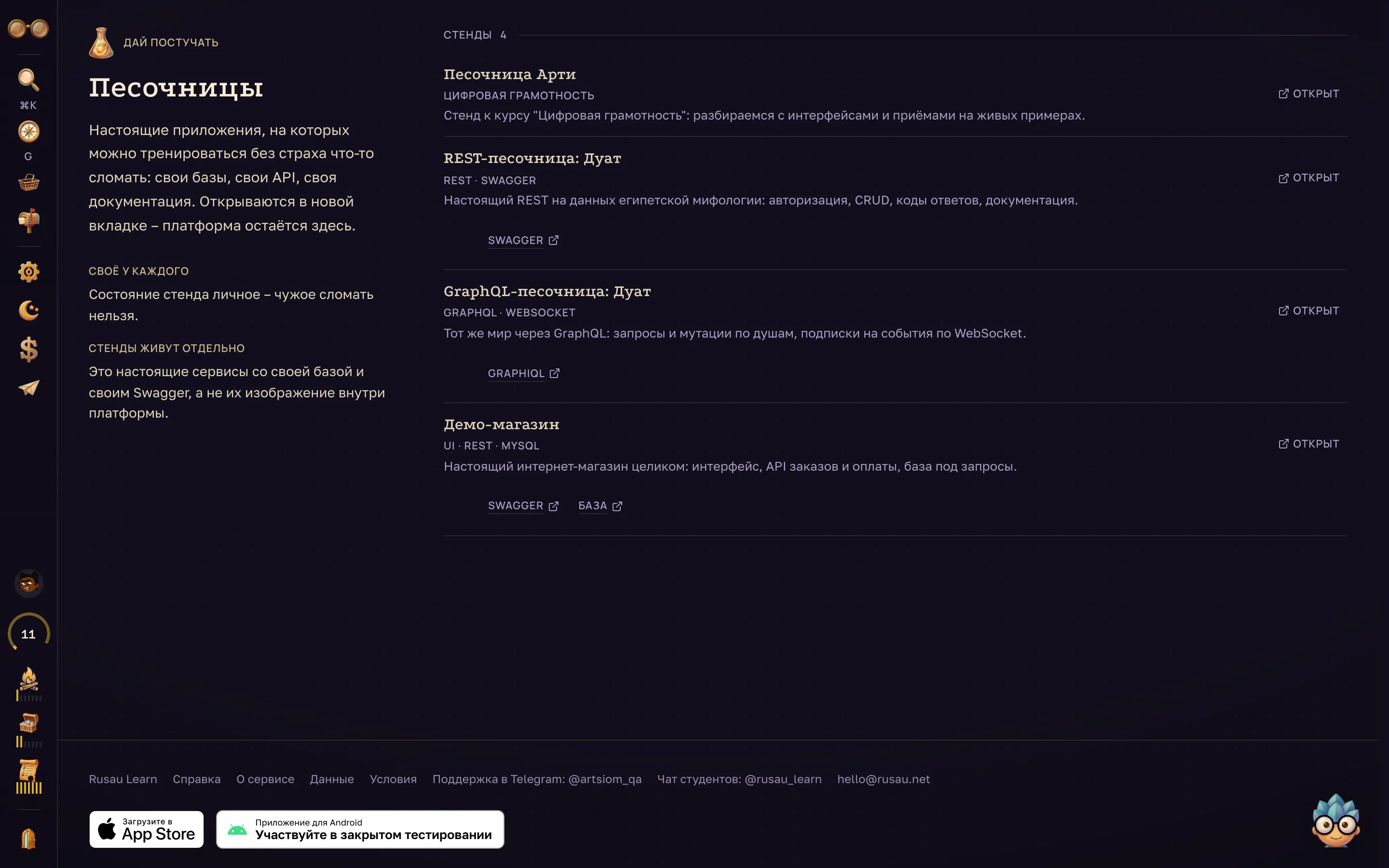The image size is (1389, 868).
Task: Open SWAGGER link under Демо-магазин
Action: click(523, 506)
